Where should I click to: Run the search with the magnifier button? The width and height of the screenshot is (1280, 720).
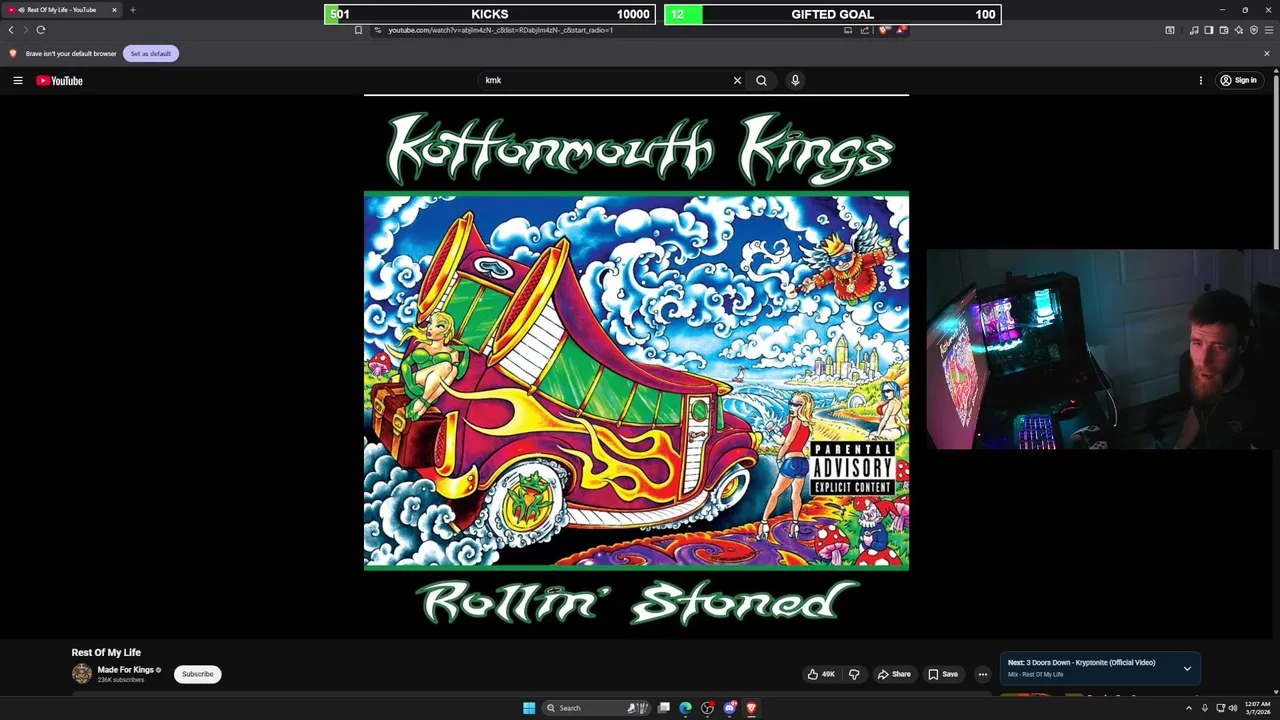[761, 80]
